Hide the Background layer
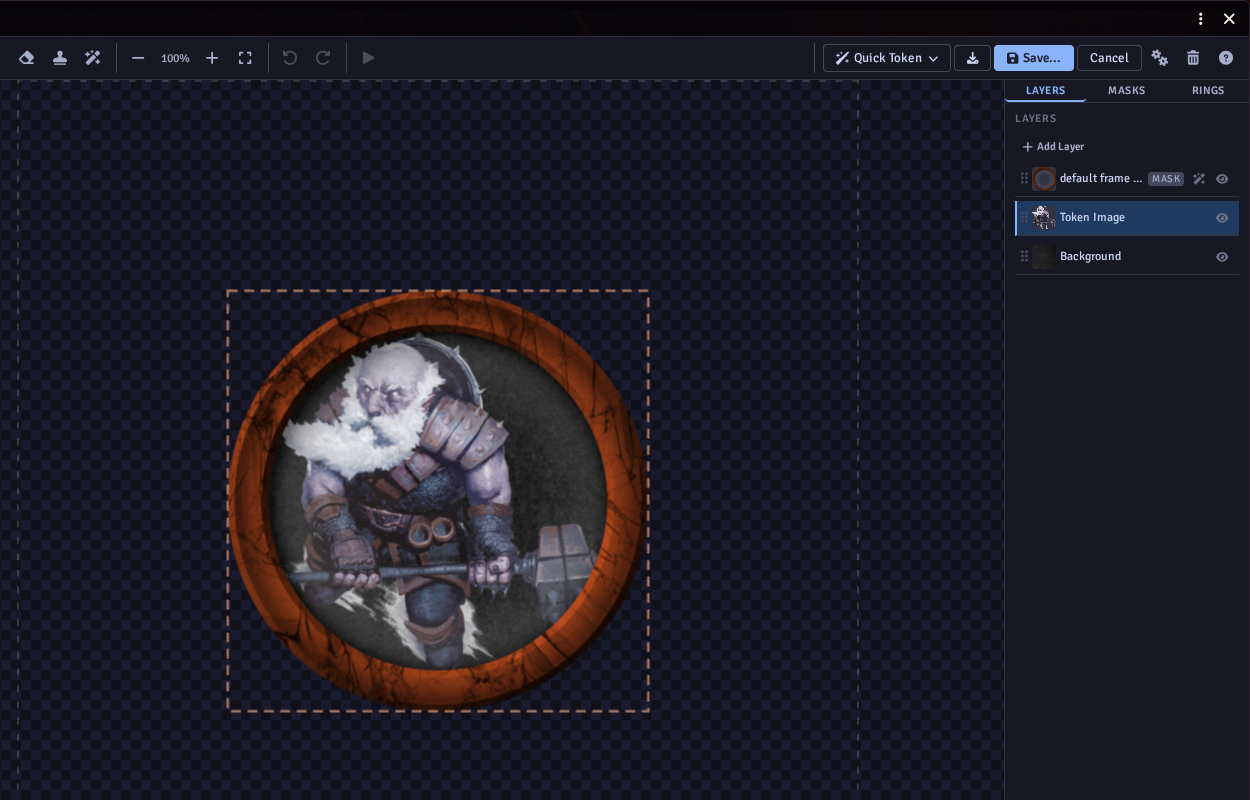This screenshot has height=800, width=1250. pyautogui.click(x=1222, y=257)
